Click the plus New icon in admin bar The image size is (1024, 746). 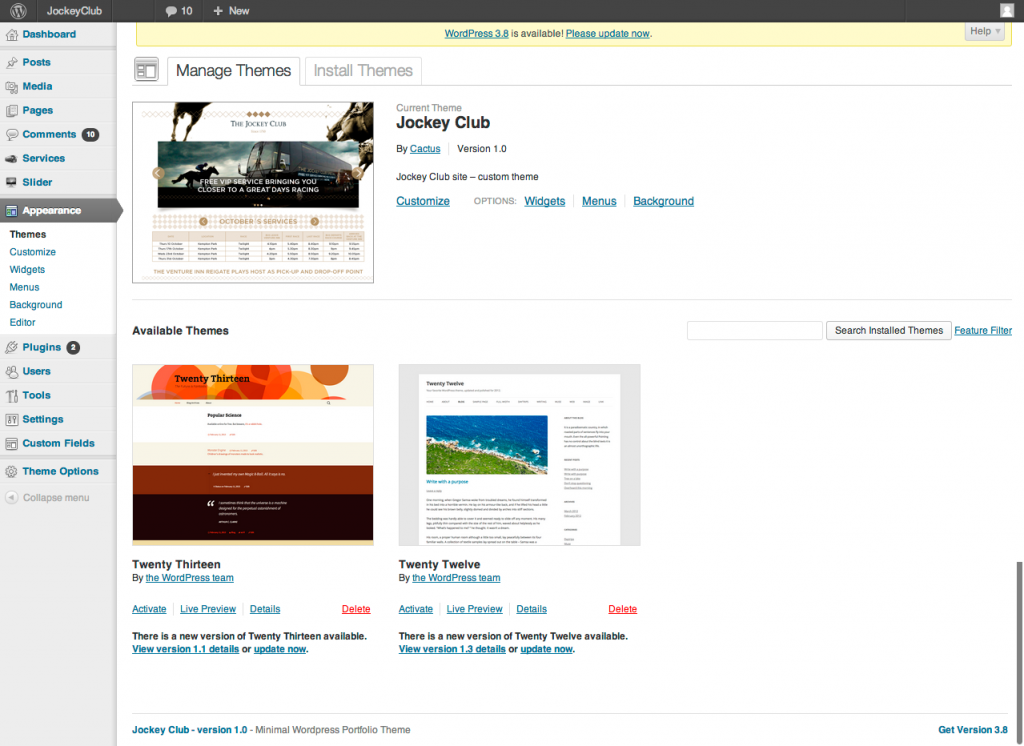point(218,10)
